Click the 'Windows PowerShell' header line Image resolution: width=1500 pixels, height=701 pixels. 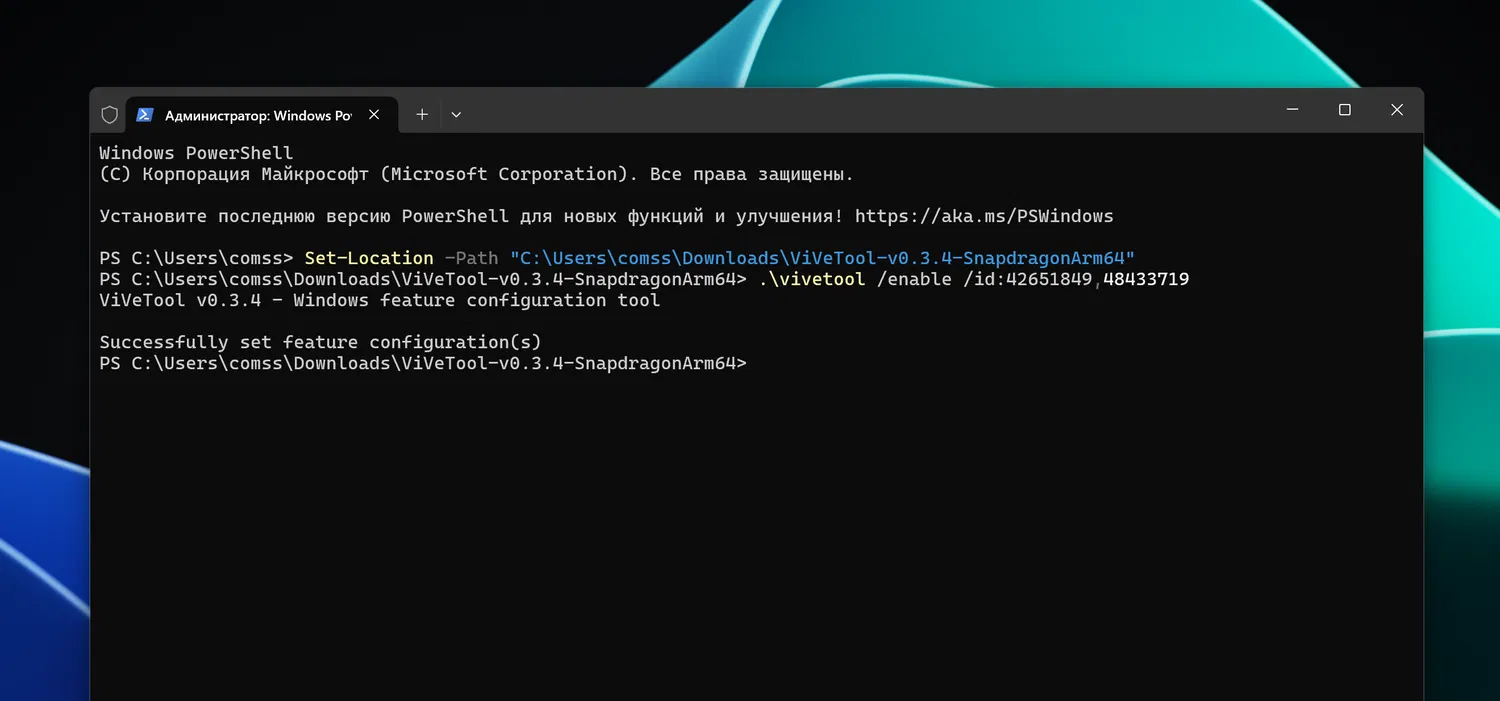point(196,153)
